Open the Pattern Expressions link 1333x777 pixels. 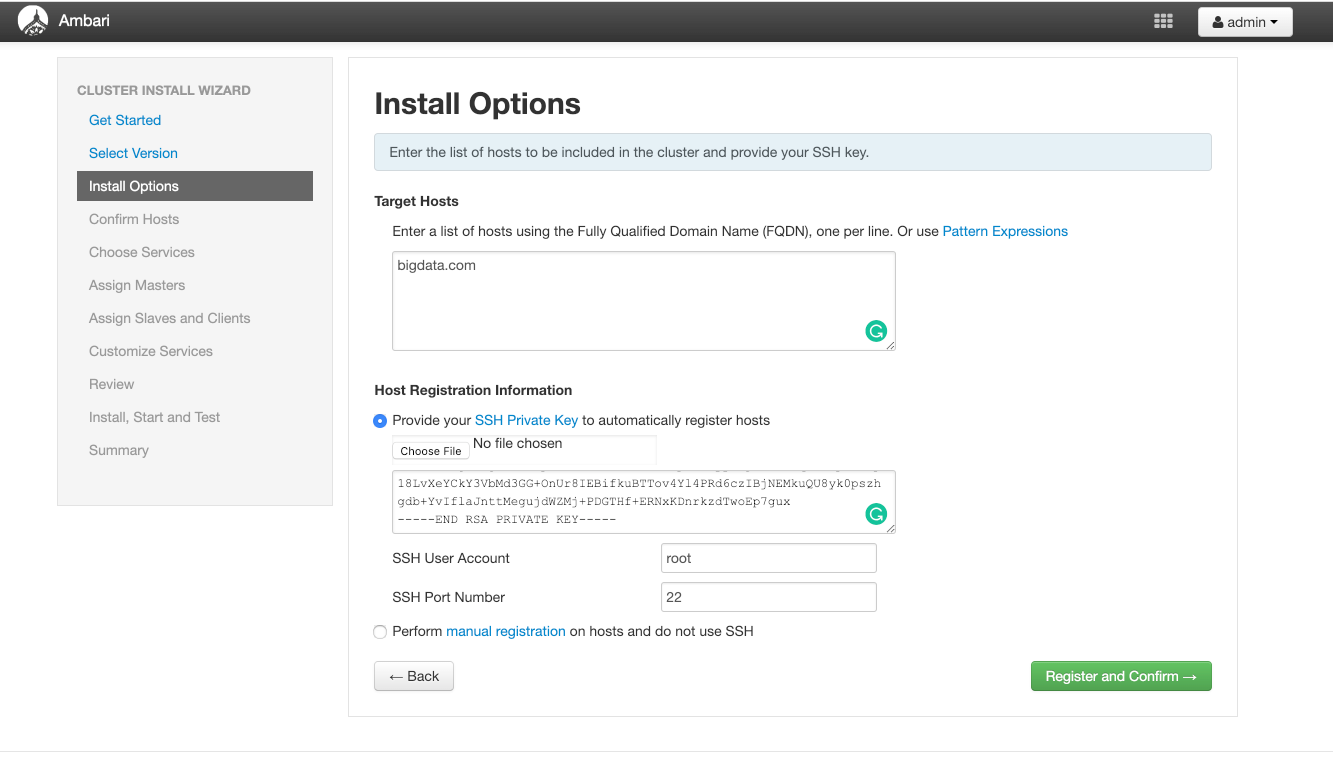[x=1004, y=231]
